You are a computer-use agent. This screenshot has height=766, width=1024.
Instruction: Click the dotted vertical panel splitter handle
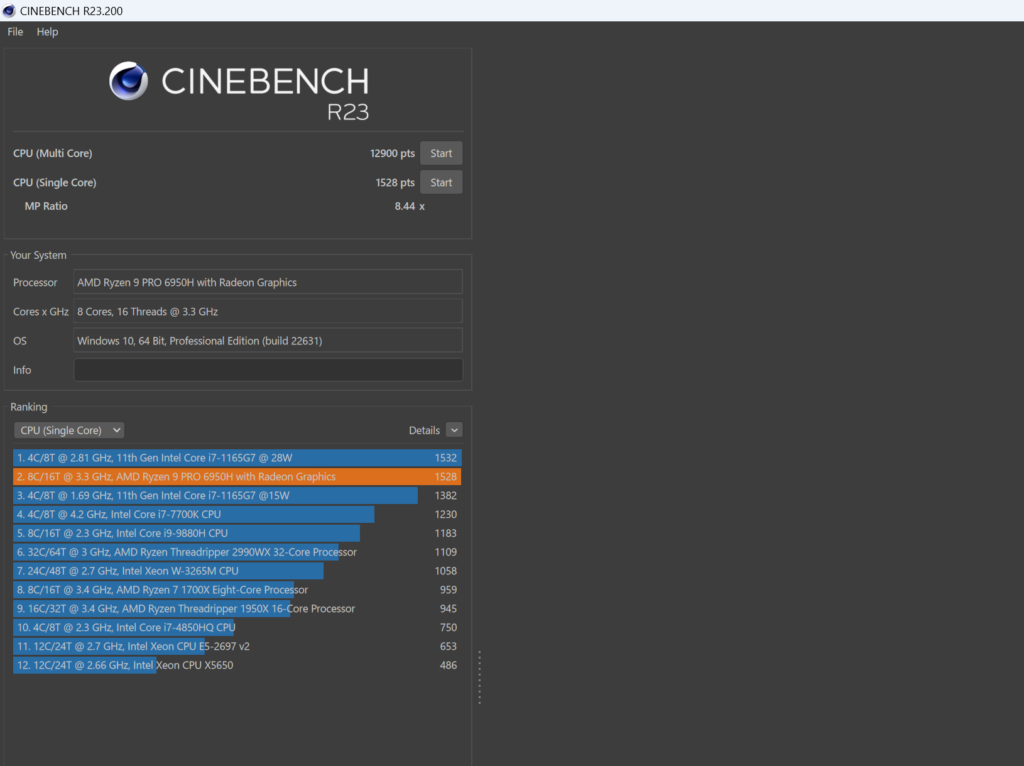point(479,677)
